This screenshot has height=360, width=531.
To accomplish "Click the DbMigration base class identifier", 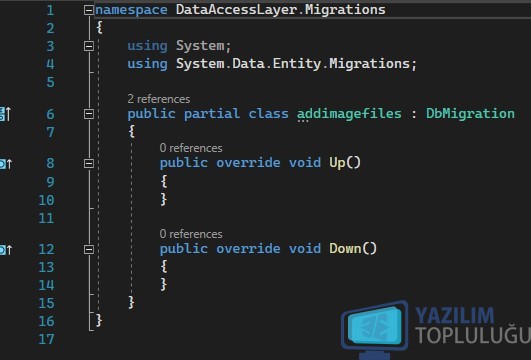I will [x=470, y=114].
